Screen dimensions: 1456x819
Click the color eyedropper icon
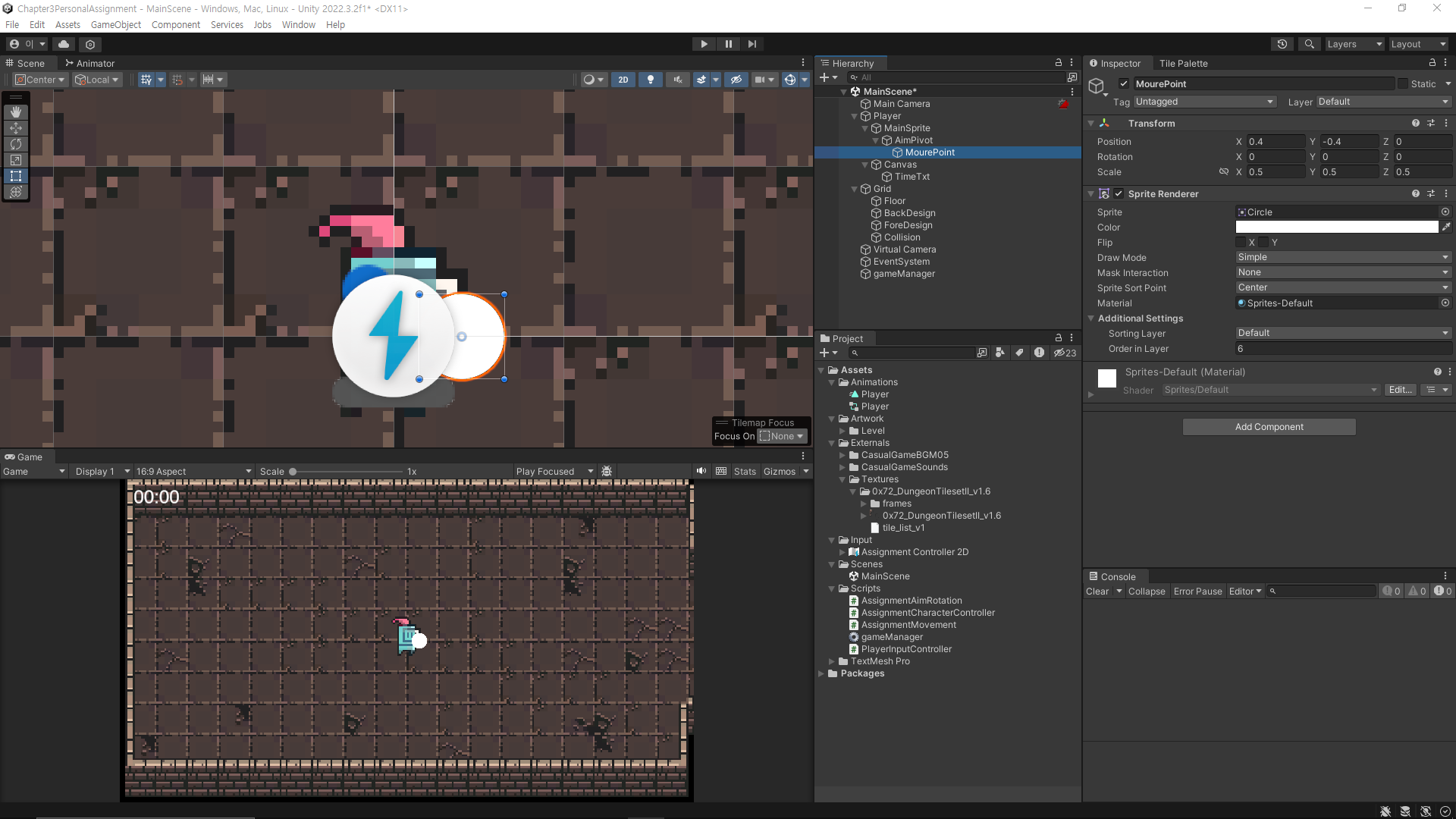click(1446, 227)
